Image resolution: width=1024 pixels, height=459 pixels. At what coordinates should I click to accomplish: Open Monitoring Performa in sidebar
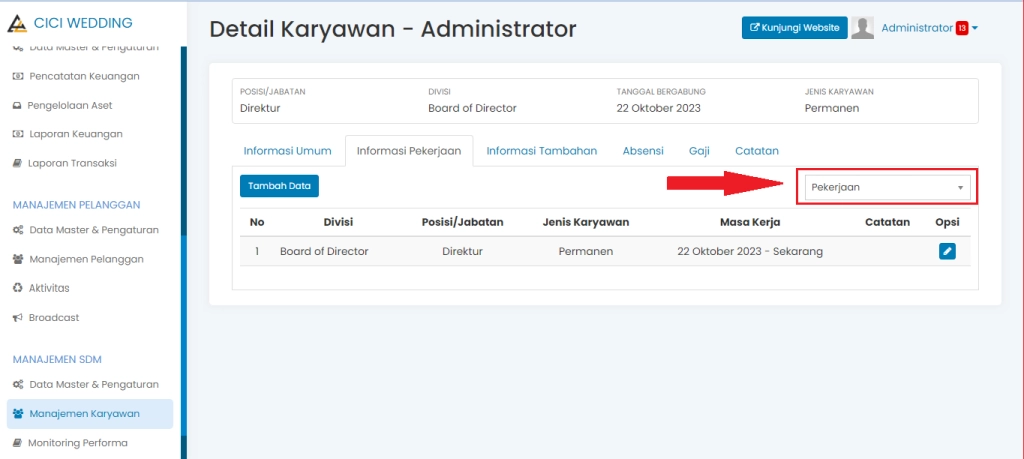click(77, 443)
